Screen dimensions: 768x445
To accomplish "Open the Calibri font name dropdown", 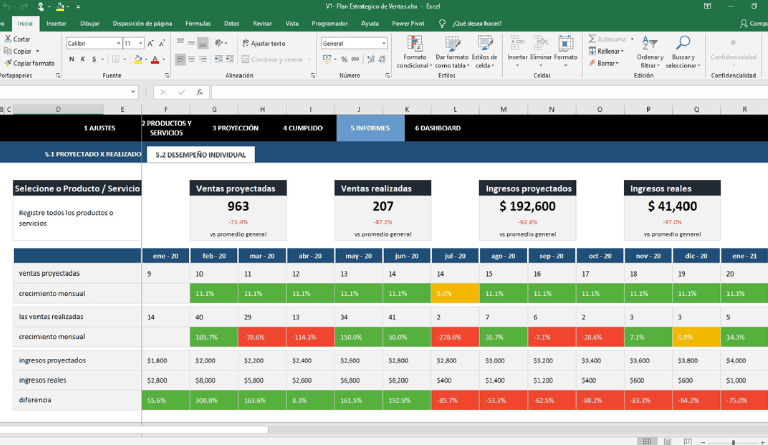I will (x=119, y=44).
